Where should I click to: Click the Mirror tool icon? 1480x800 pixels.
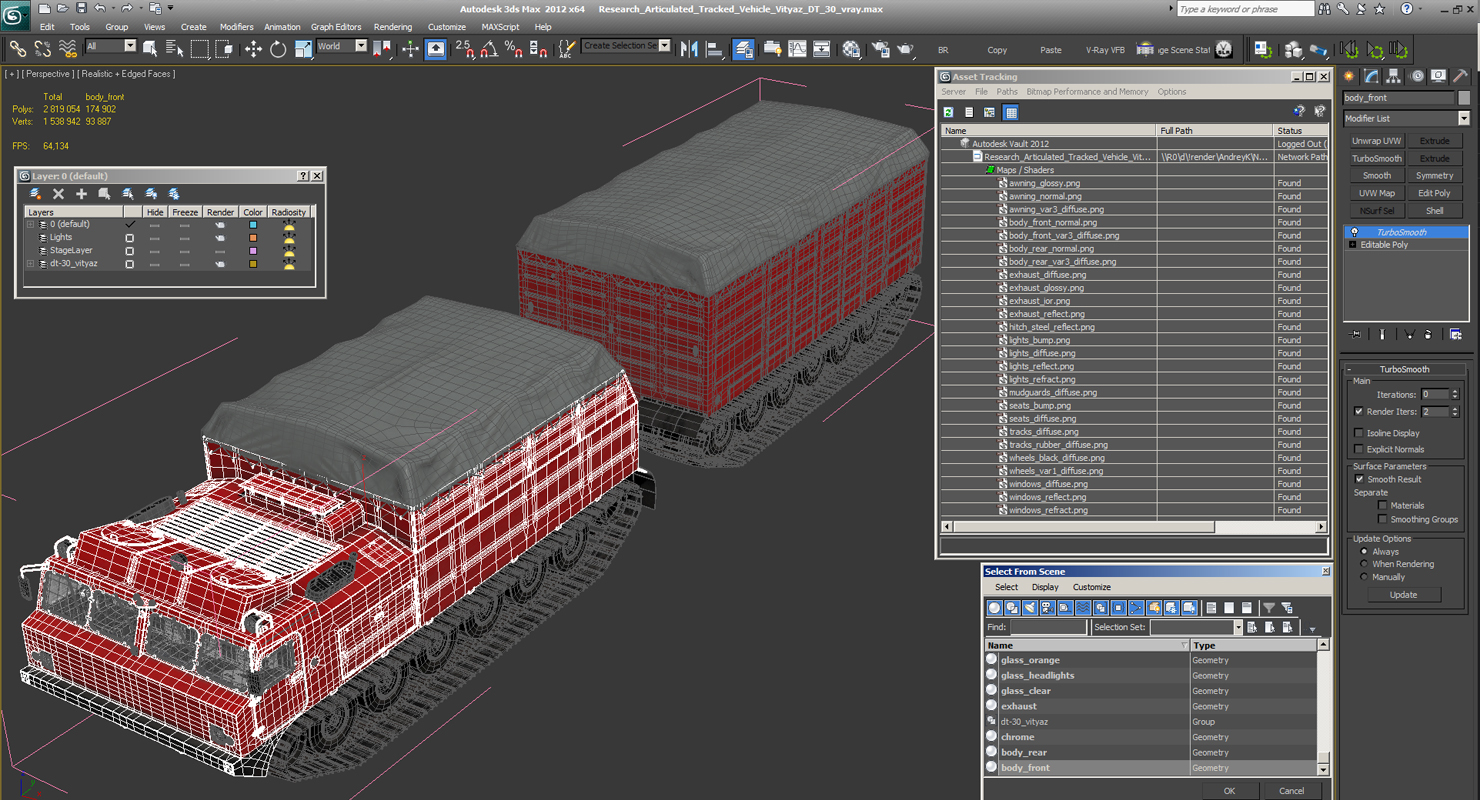pyautogui.click(x=689, y=49)
